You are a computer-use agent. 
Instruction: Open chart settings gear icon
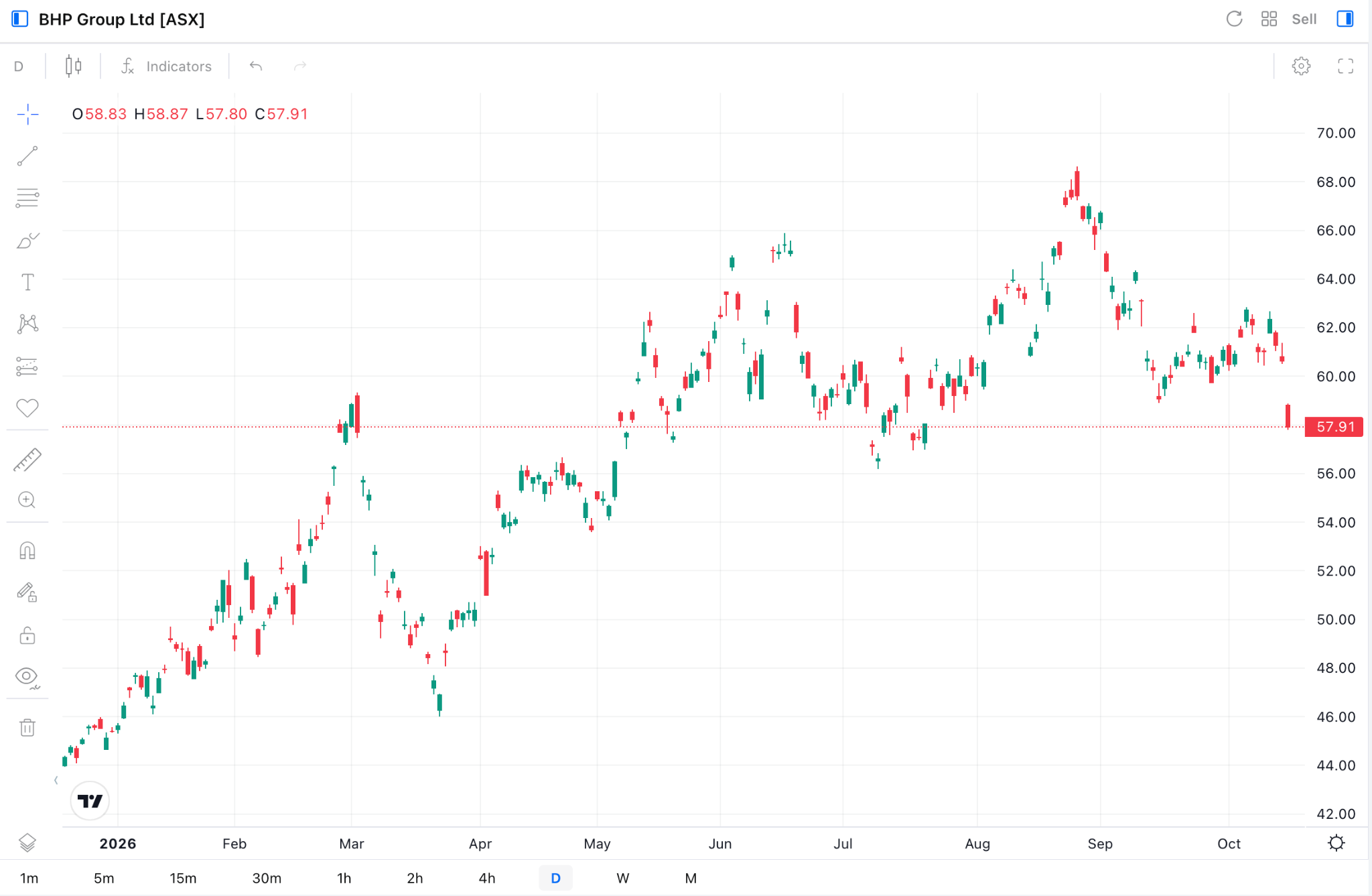(1301, 66)
